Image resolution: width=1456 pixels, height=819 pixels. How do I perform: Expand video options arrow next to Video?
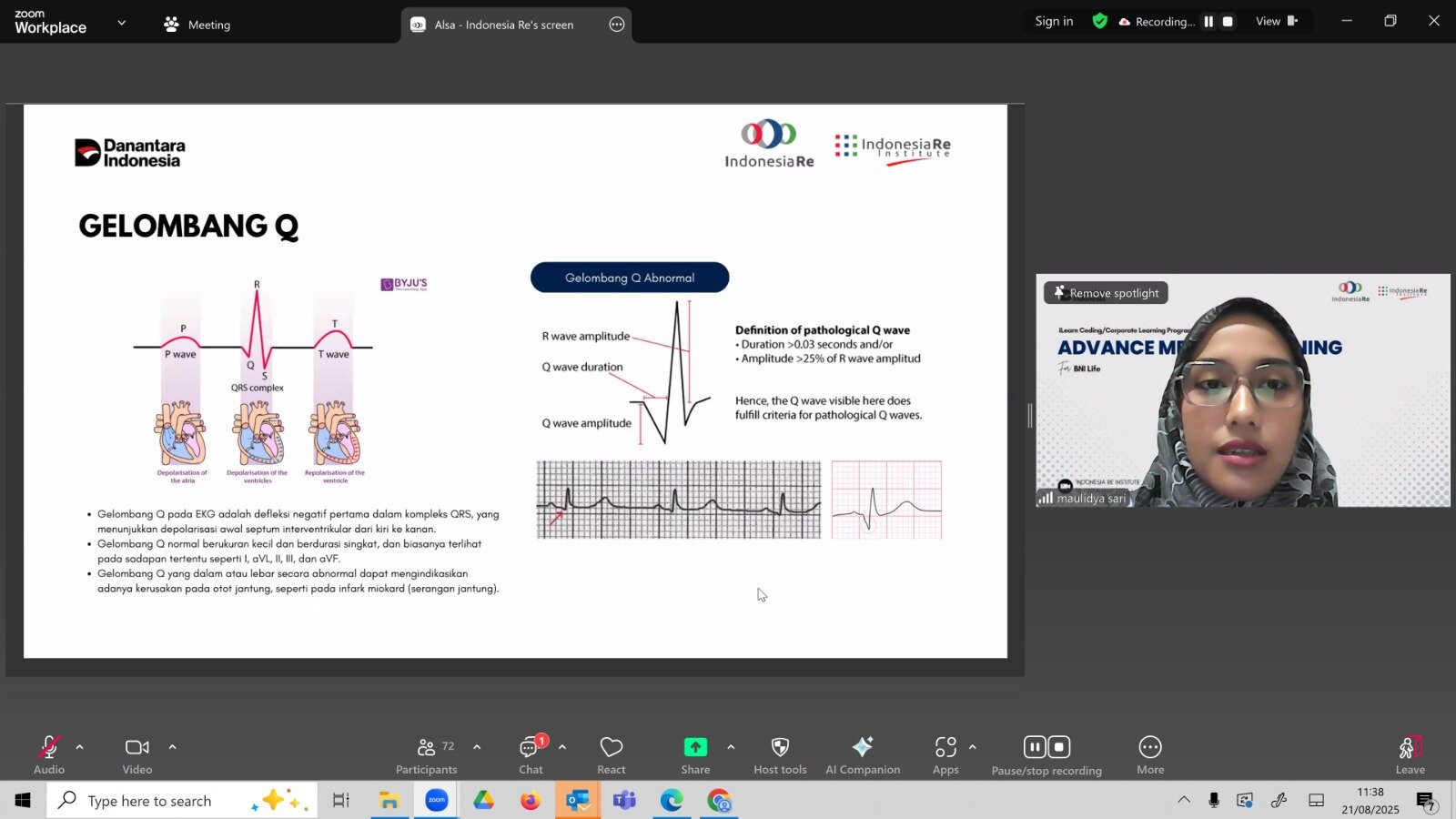[x=172, y=747]
